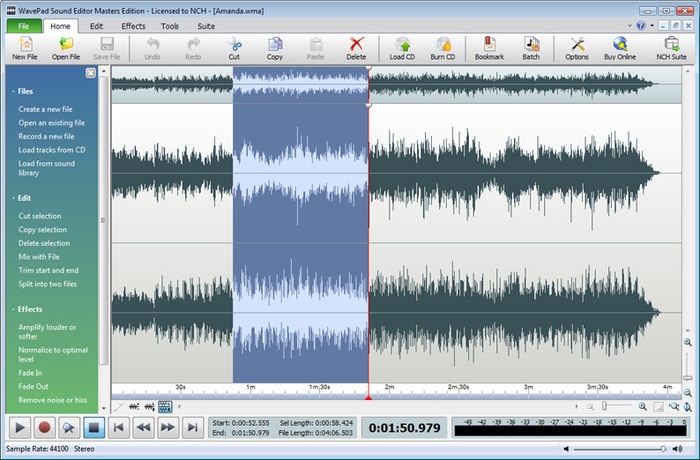Switch to the Effects ribbon tab
This screenshot has width=700, height=460.
point(133,24)
